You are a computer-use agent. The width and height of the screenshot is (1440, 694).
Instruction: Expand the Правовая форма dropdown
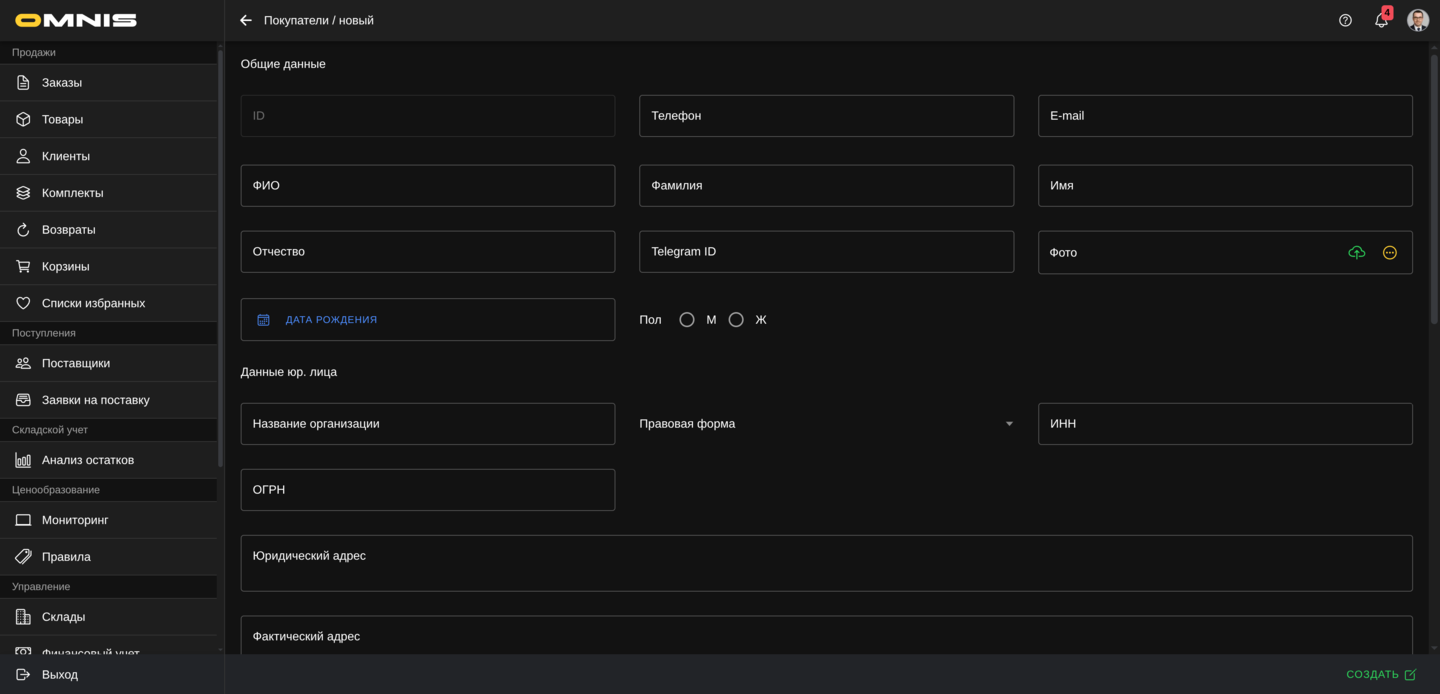tap(1009, 424)
